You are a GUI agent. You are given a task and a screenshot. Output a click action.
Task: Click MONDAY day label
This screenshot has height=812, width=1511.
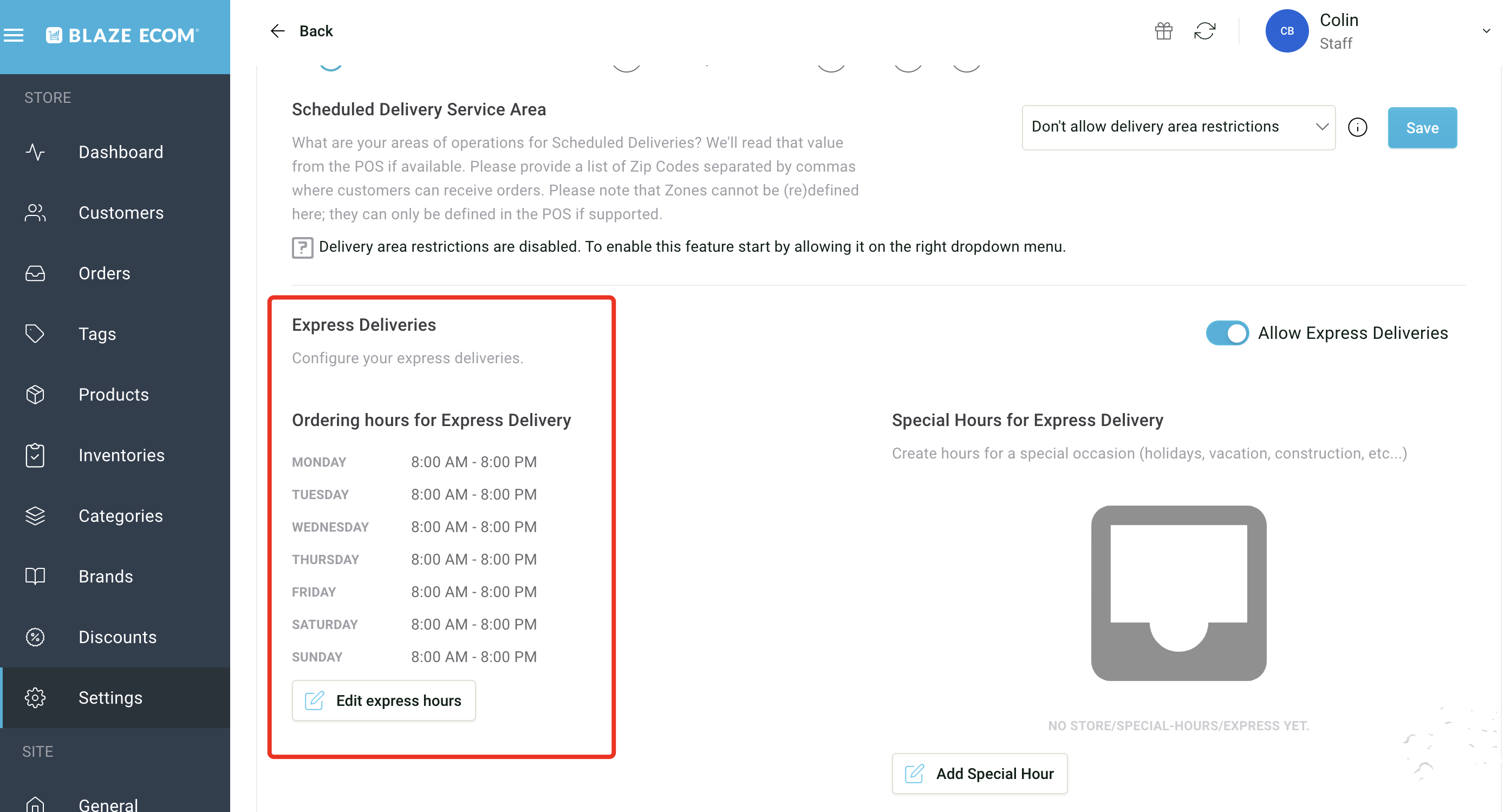pyautogui.click(x=319, y=463)
